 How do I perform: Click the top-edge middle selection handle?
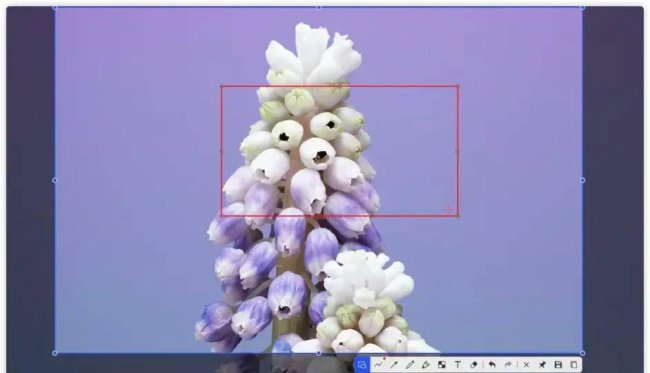tap(318, 7)
